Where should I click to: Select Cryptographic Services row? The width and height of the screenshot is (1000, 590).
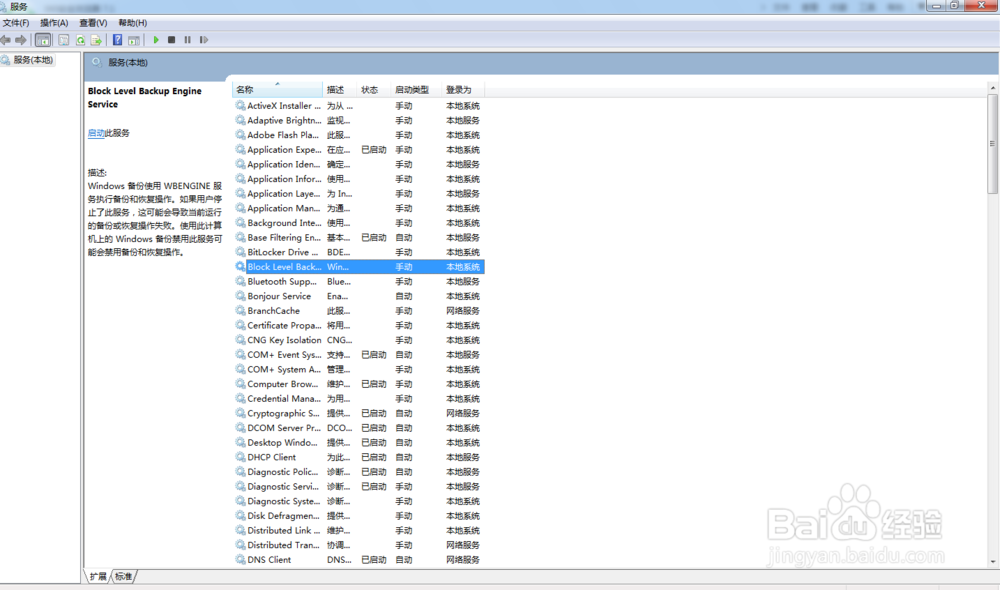coord(358,413)
